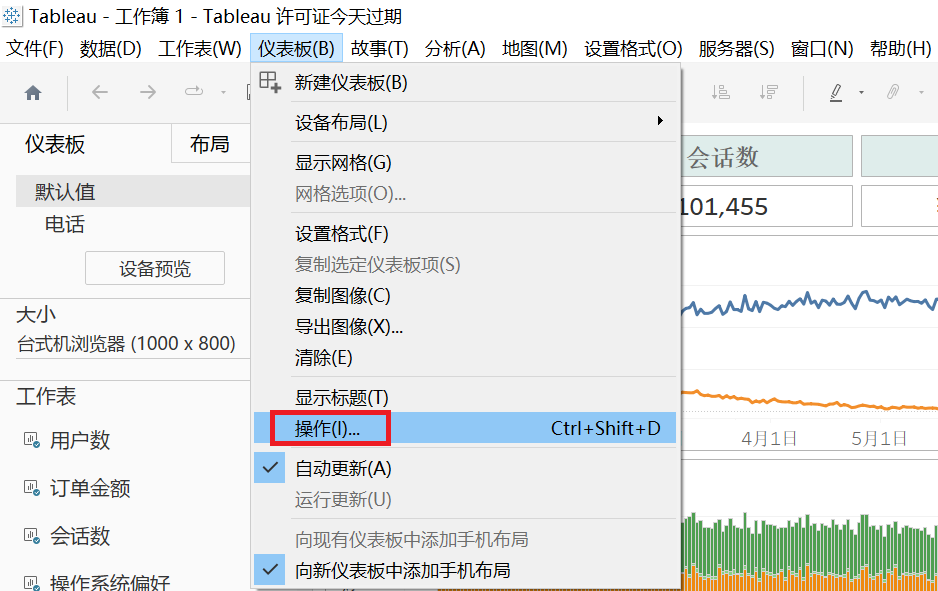Switch to the 布局 tab
938x591 pixels.
tap(210, 144)
